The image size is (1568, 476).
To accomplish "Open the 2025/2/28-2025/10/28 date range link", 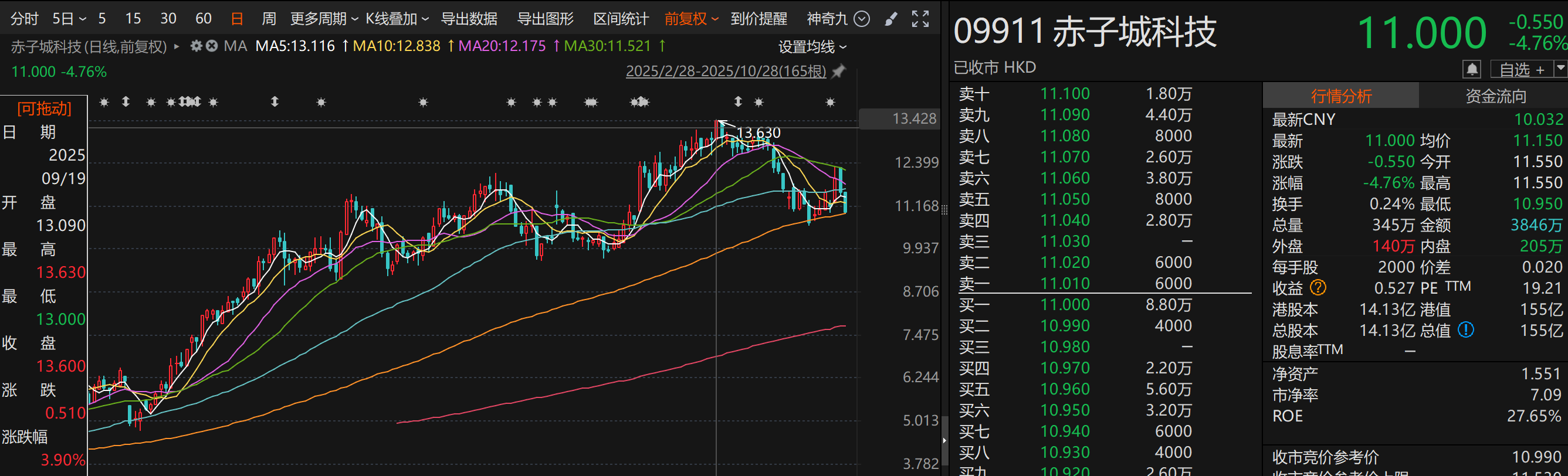I will pos(726,71).
